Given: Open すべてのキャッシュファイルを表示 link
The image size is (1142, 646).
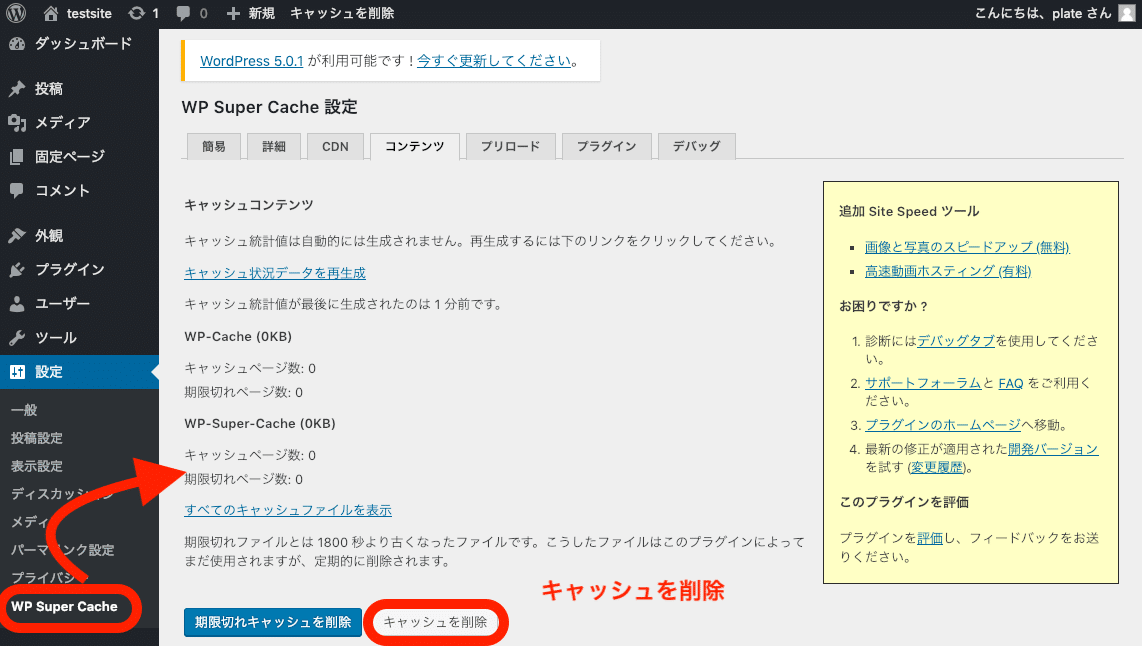Looking at the screenshot, I should 288,511.
